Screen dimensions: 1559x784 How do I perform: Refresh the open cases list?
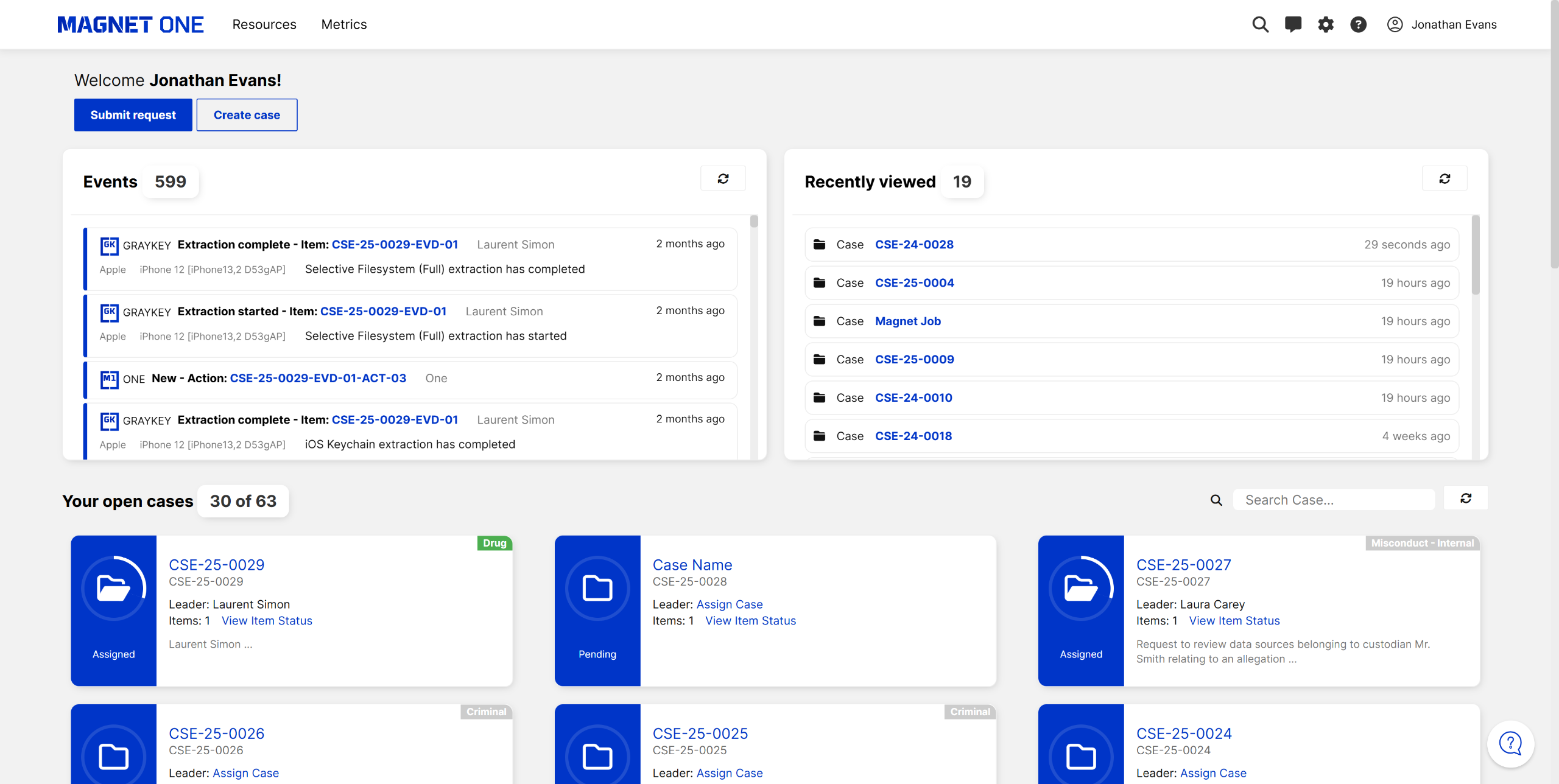1466,499
